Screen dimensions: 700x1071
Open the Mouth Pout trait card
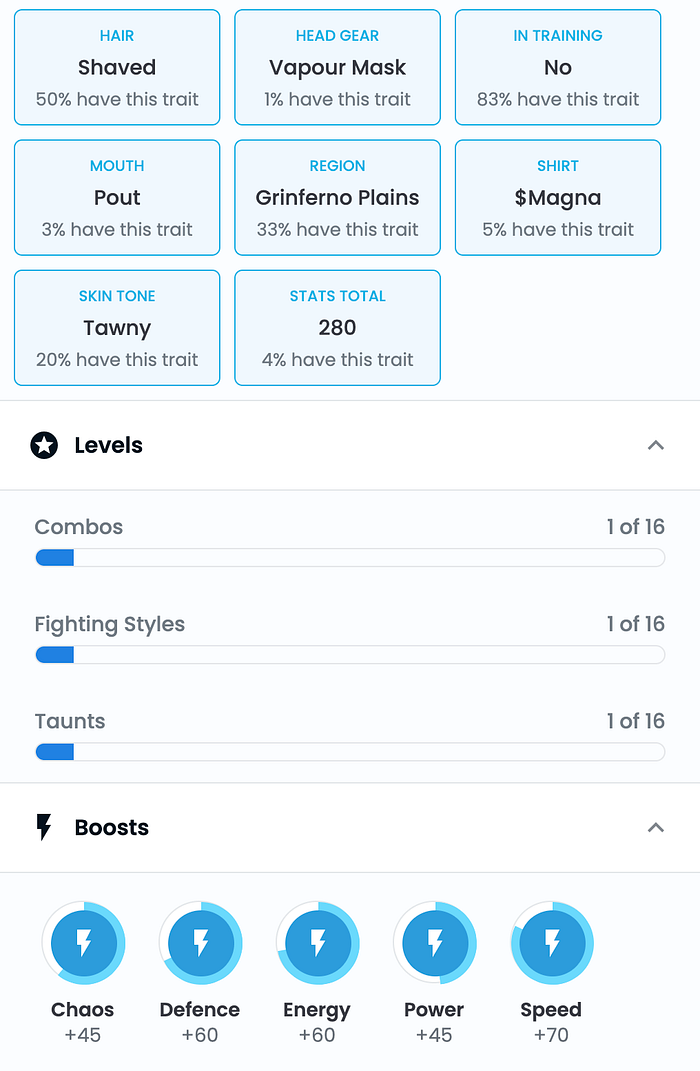click(117, 198)
